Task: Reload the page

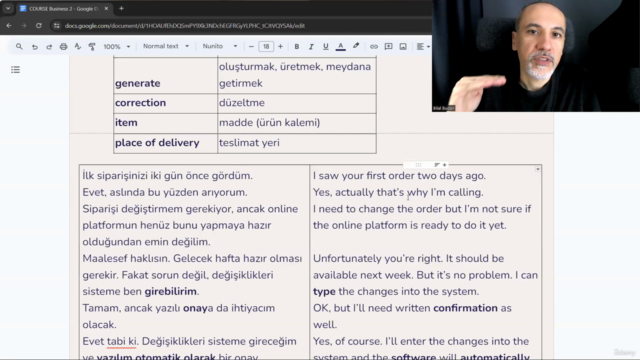Action: tap(39, 25)
